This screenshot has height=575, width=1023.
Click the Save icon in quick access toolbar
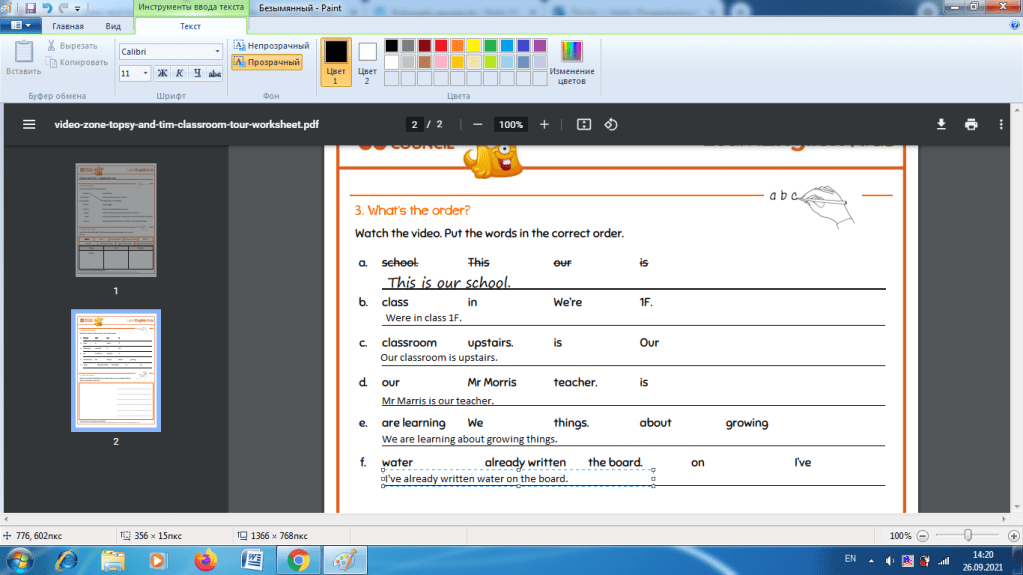coord(31,7)
